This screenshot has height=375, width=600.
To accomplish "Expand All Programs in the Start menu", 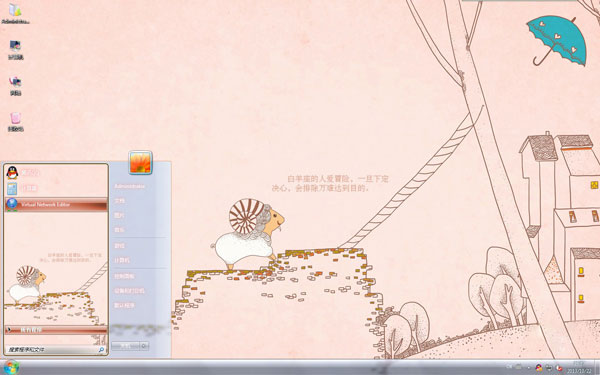I will [56, 330].
